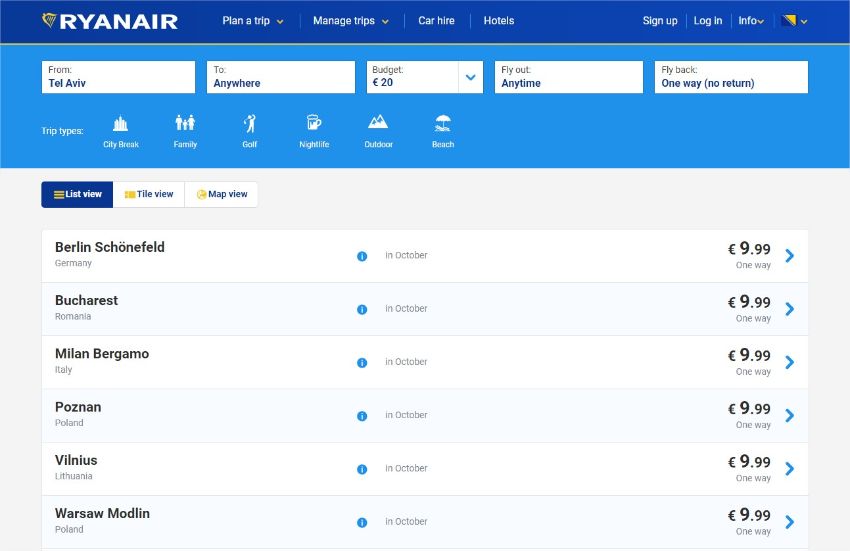
Task: Select the Bucharest destination name
Action: pyautogui.click(x=86, y=300)
